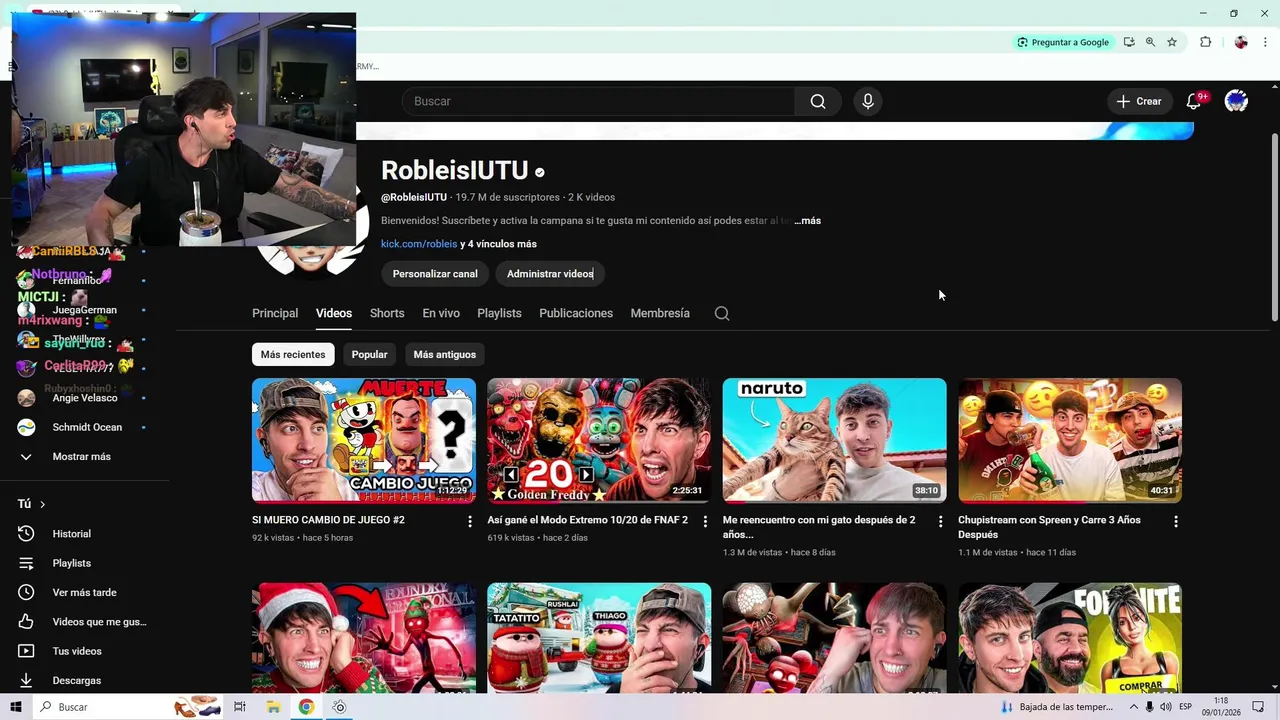Click the install app icon in address bar
The image size is (1280, 720).
click(1129, 42)
